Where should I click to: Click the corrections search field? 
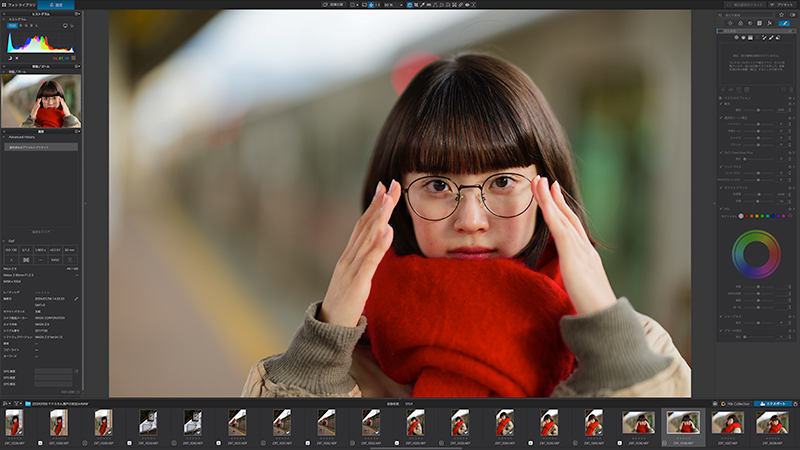746,15
